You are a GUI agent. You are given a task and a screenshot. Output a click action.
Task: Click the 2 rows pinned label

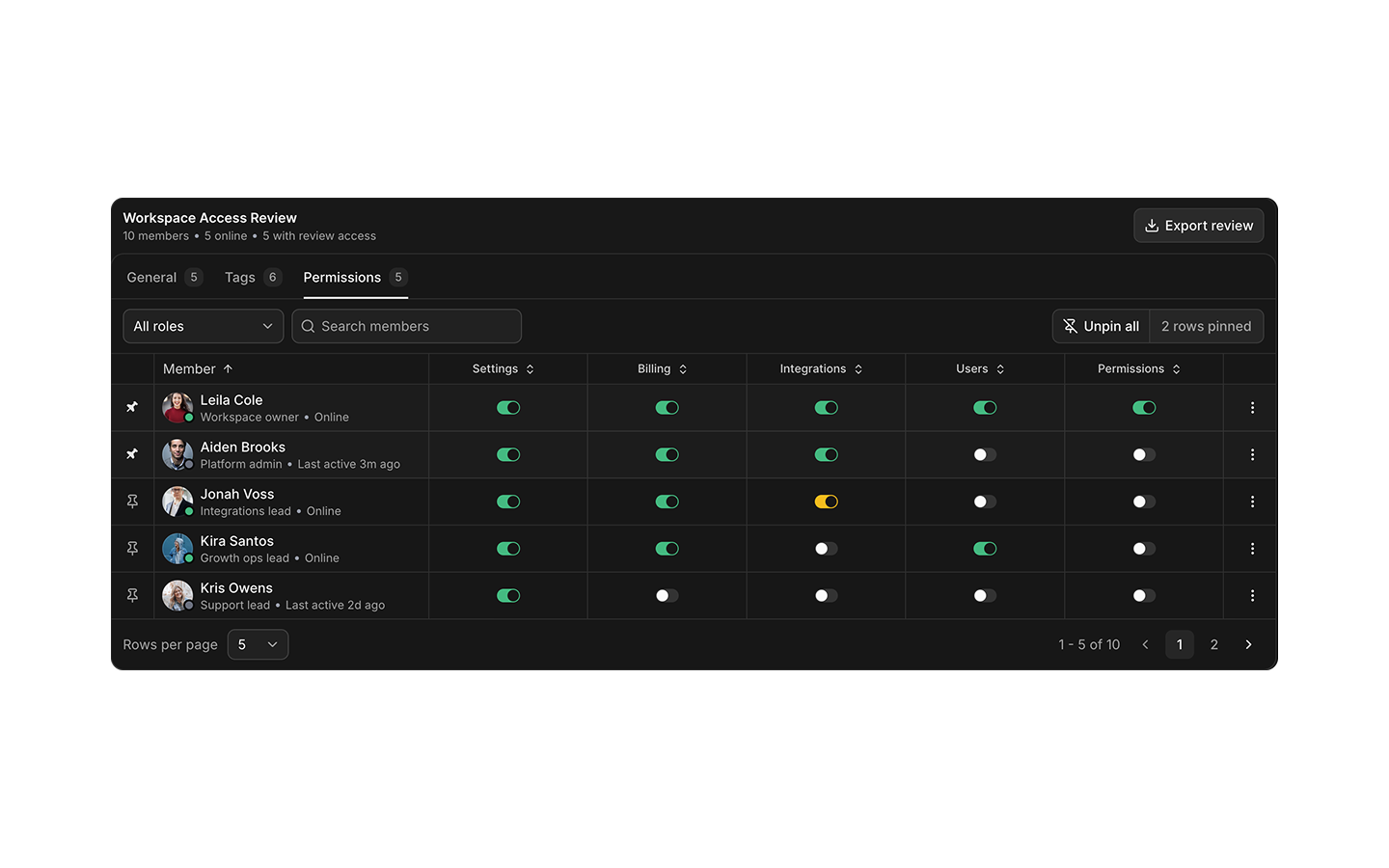click(1207, 326)
